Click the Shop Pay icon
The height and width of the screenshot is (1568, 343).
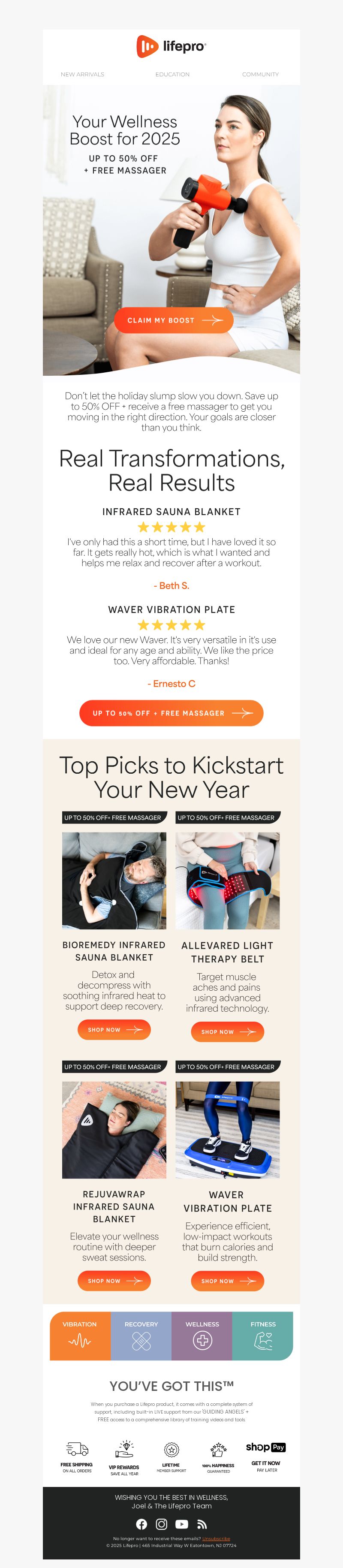coord(265,1447)
